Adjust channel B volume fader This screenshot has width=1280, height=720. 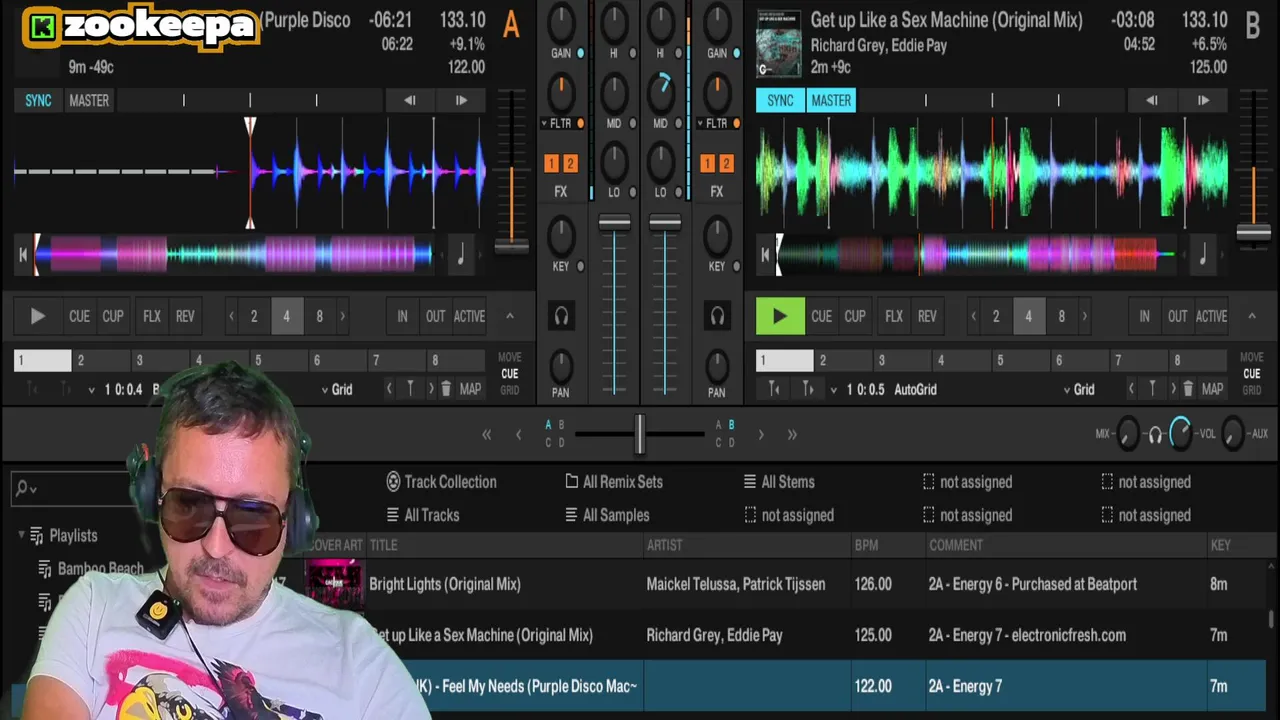(665, 222)
